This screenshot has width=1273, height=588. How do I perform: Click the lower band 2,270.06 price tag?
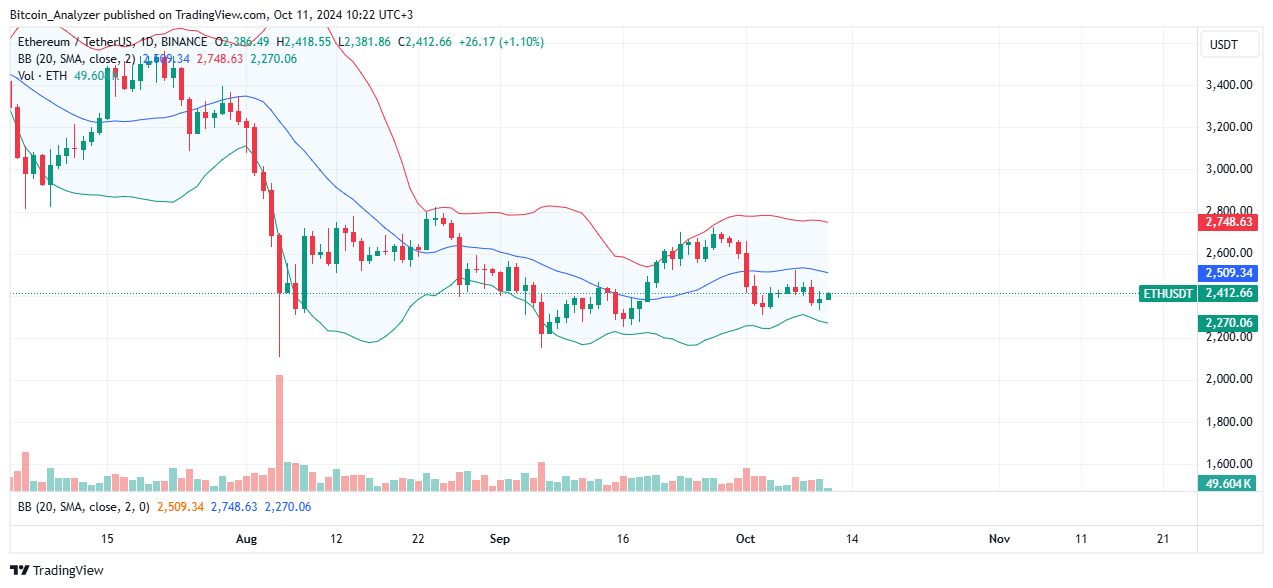point(1228,322)
